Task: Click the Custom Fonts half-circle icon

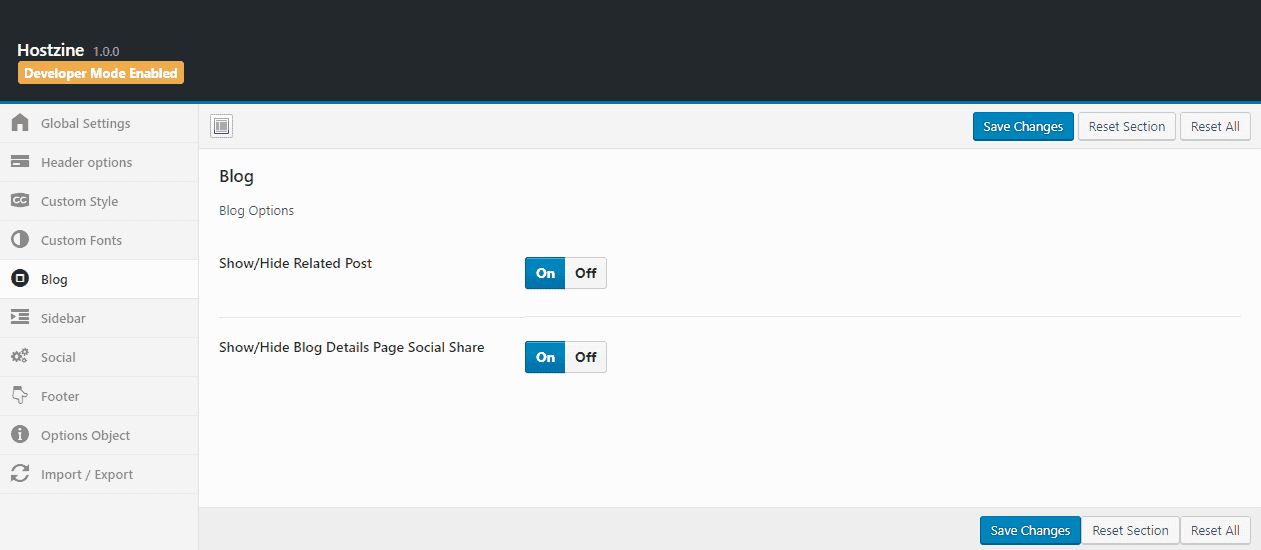Action: click(20, 240)
